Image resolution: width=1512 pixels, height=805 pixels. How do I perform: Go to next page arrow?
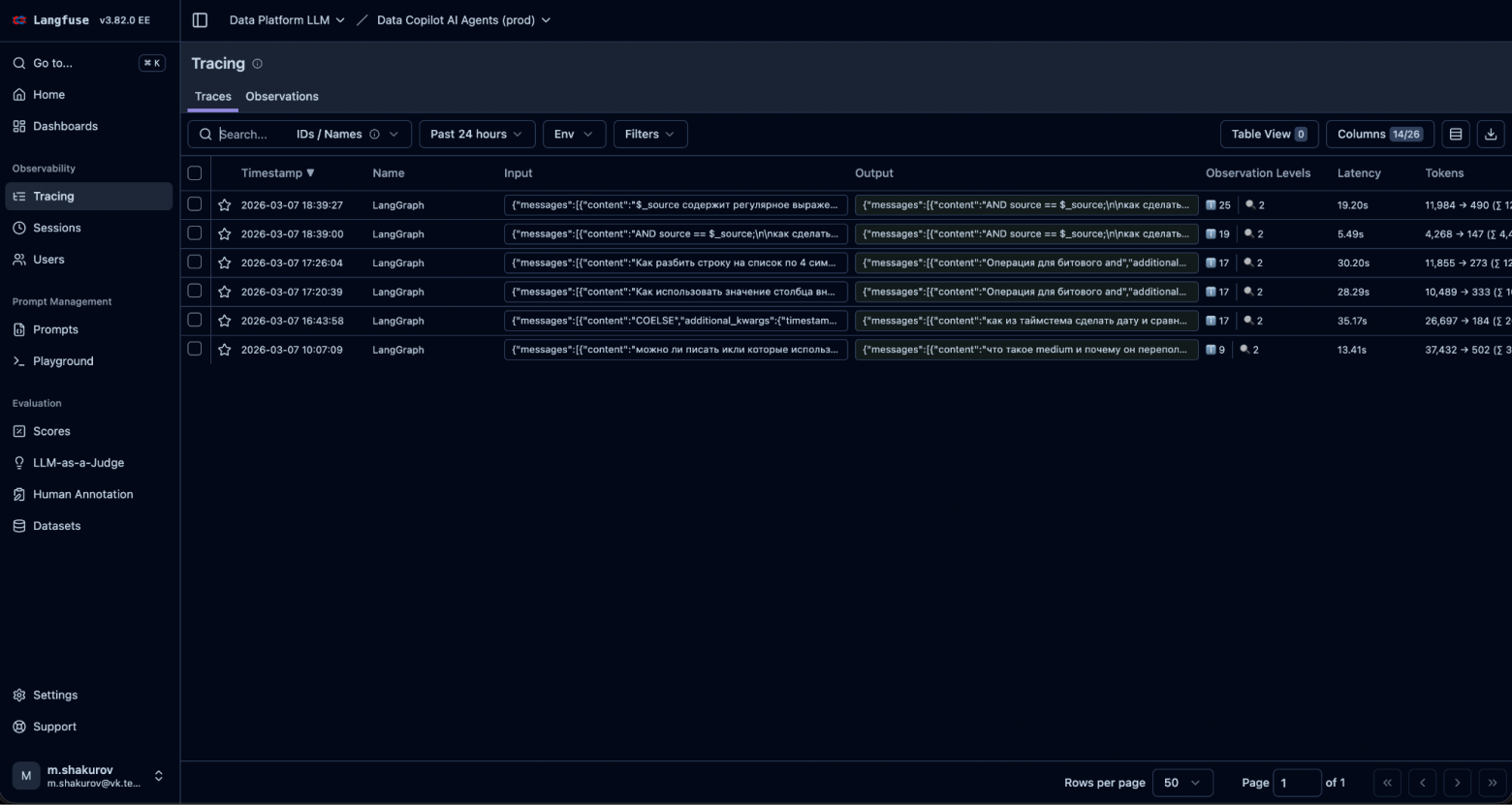(1457, 783)
